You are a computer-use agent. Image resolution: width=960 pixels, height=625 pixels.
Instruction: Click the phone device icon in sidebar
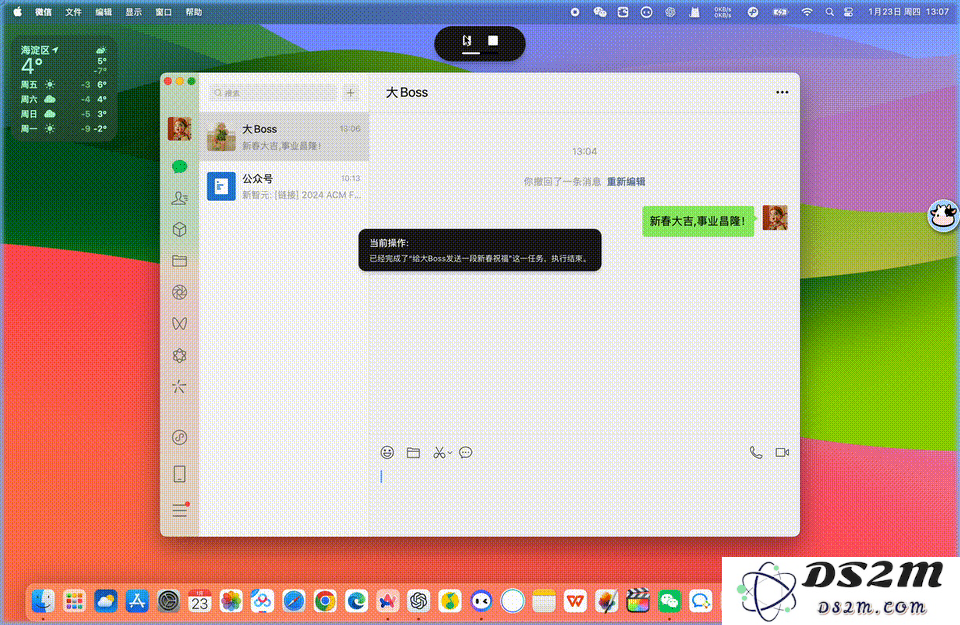pyautogui.click(x=179, y=474)
